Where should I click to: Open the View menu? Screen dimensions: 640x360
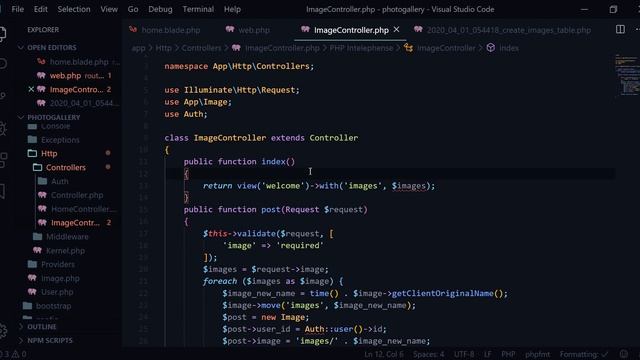109,9
